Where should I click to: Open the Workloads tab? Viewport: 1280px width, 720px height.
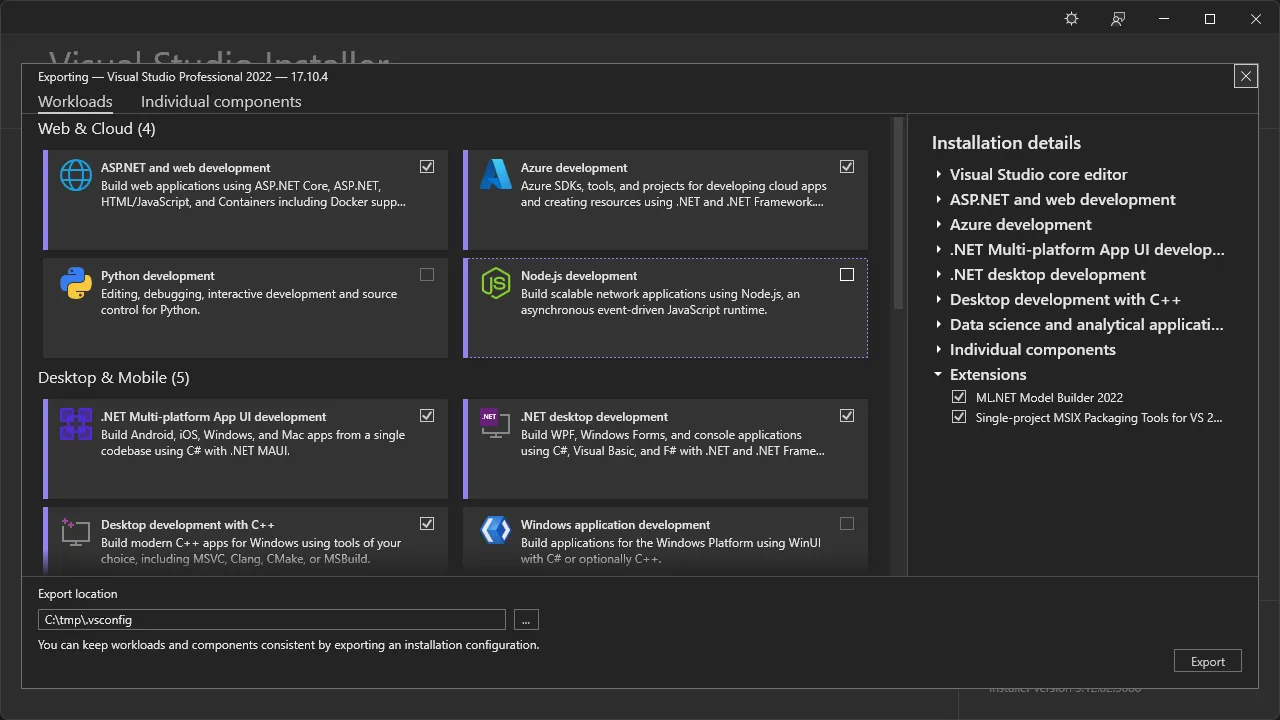75,101
